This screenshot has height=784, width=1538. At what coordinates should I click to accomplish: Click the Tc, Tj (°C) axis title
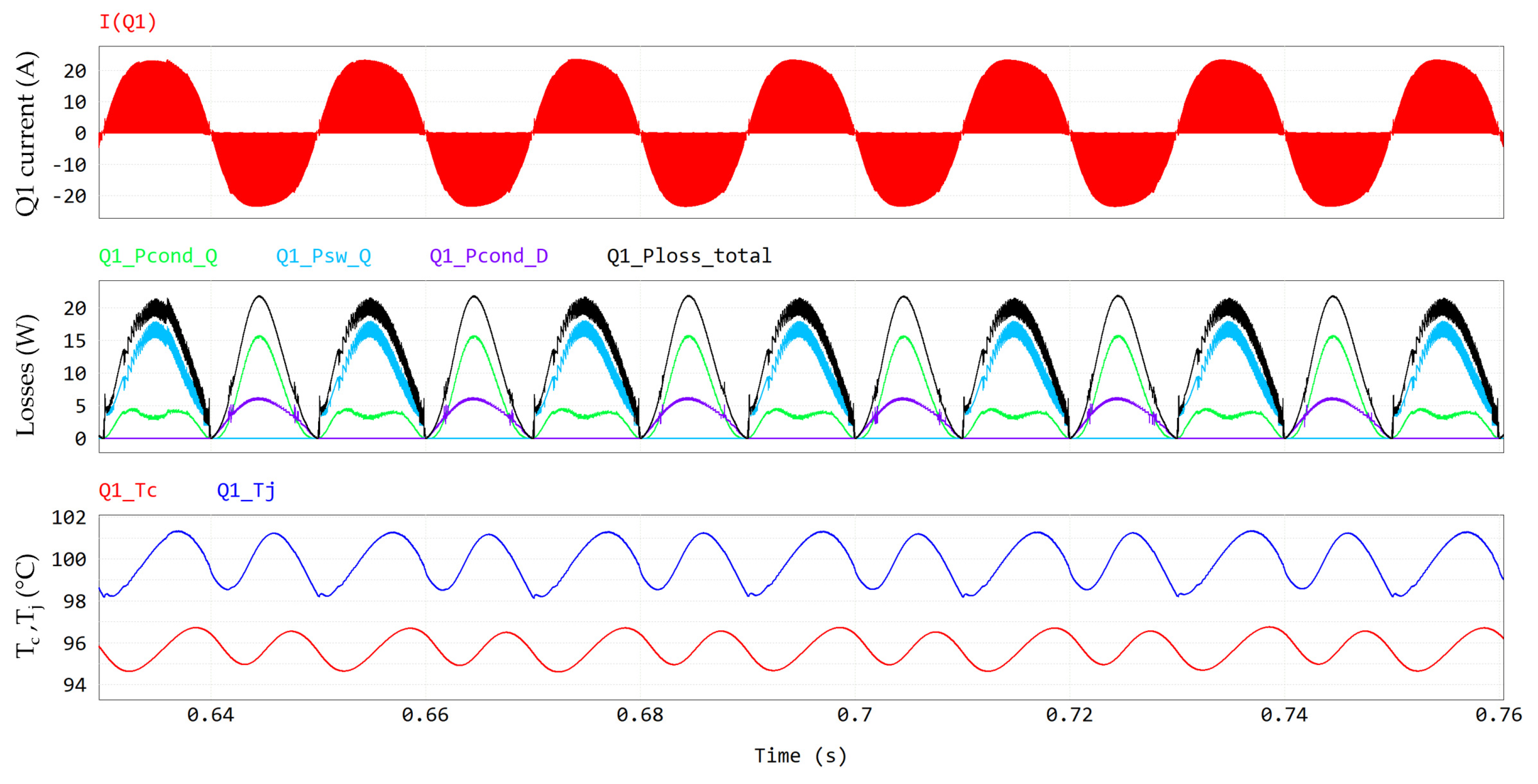click(x=27, y=606)
